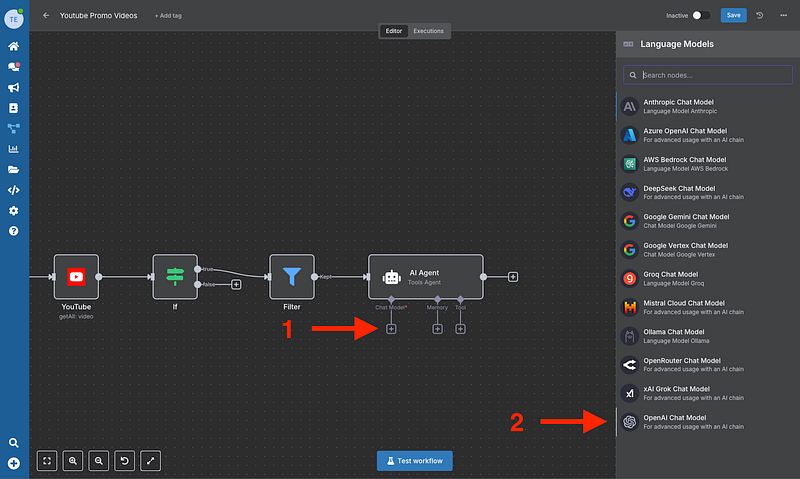Click the Save button
The width and height of the screenshot is (800, 479).
coord(733,16)
